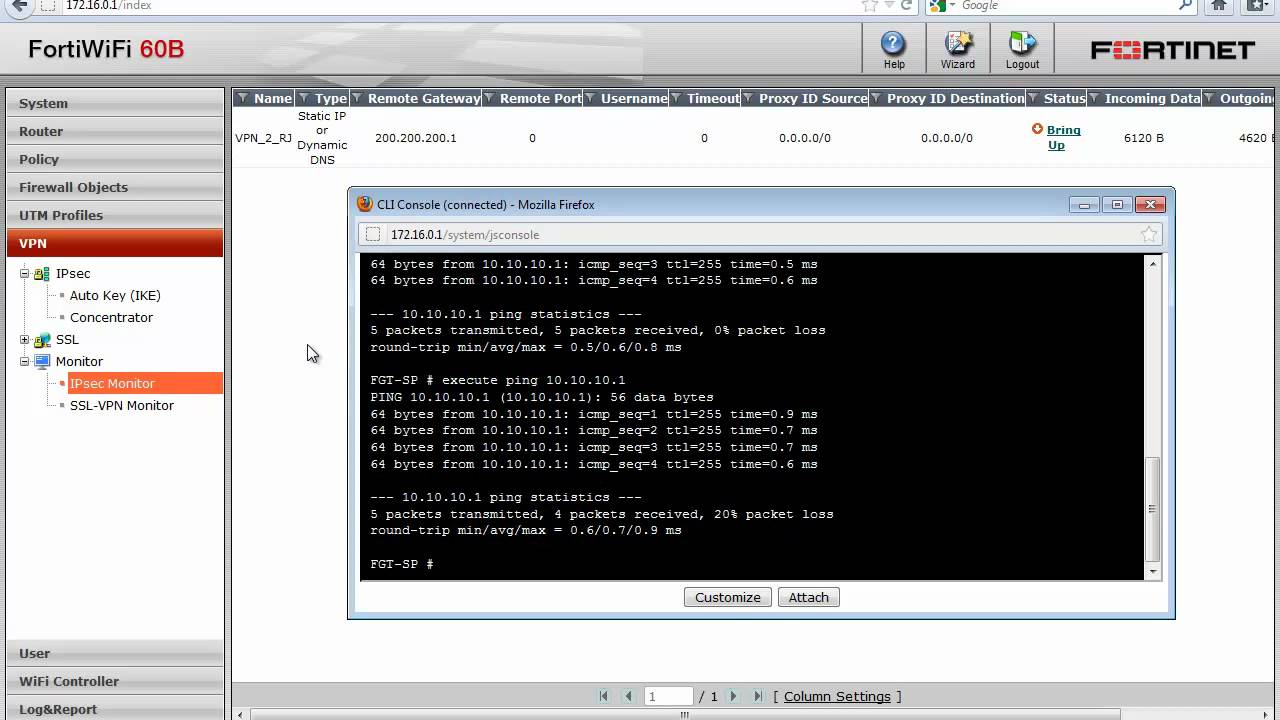1280x720 pixels.
Task: Click the CLI Console scroll up arrow
Action: click(1153, 264)
